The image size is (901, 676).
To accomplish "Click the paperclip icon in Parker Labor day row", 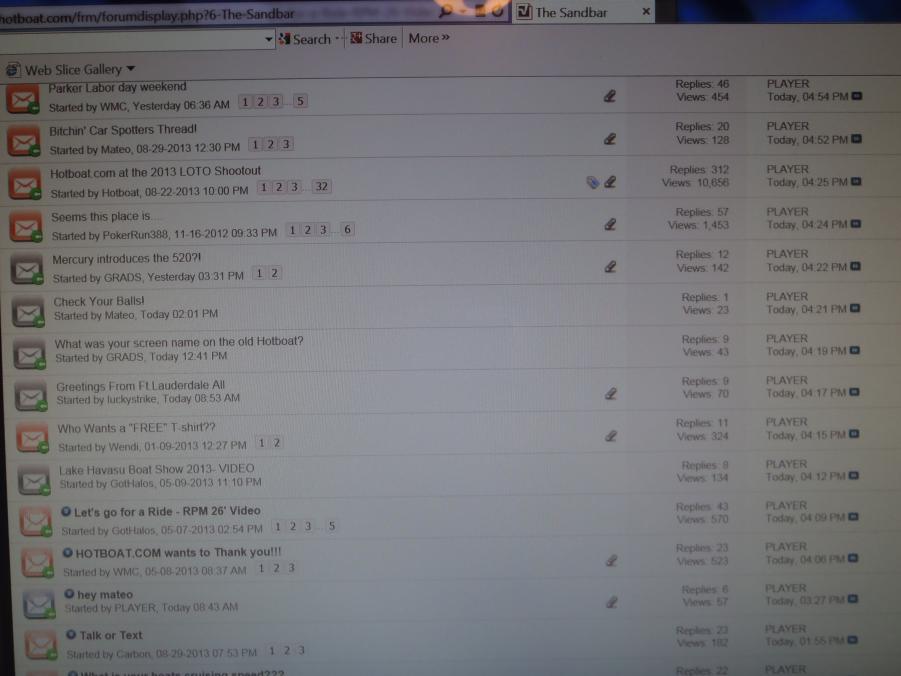I will click(609, 97).
